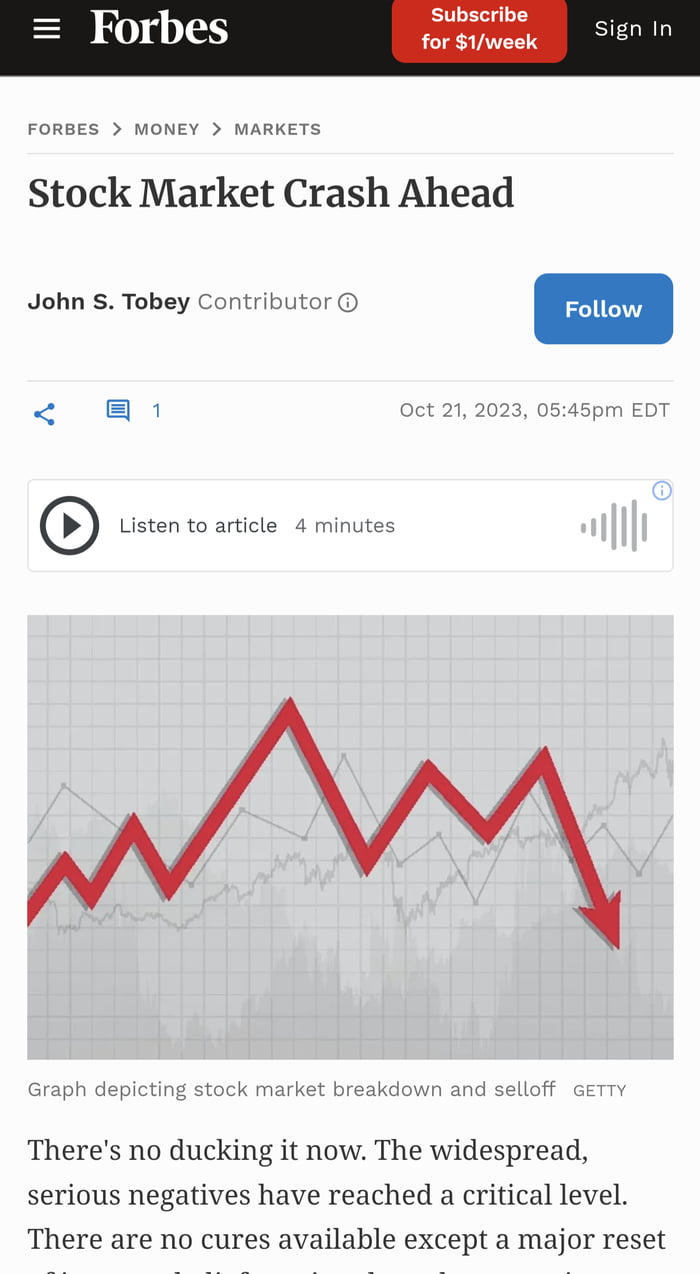The image size is (700, 1274).
Task: Open the FORBES breadcrumb link
Action: 63,129
